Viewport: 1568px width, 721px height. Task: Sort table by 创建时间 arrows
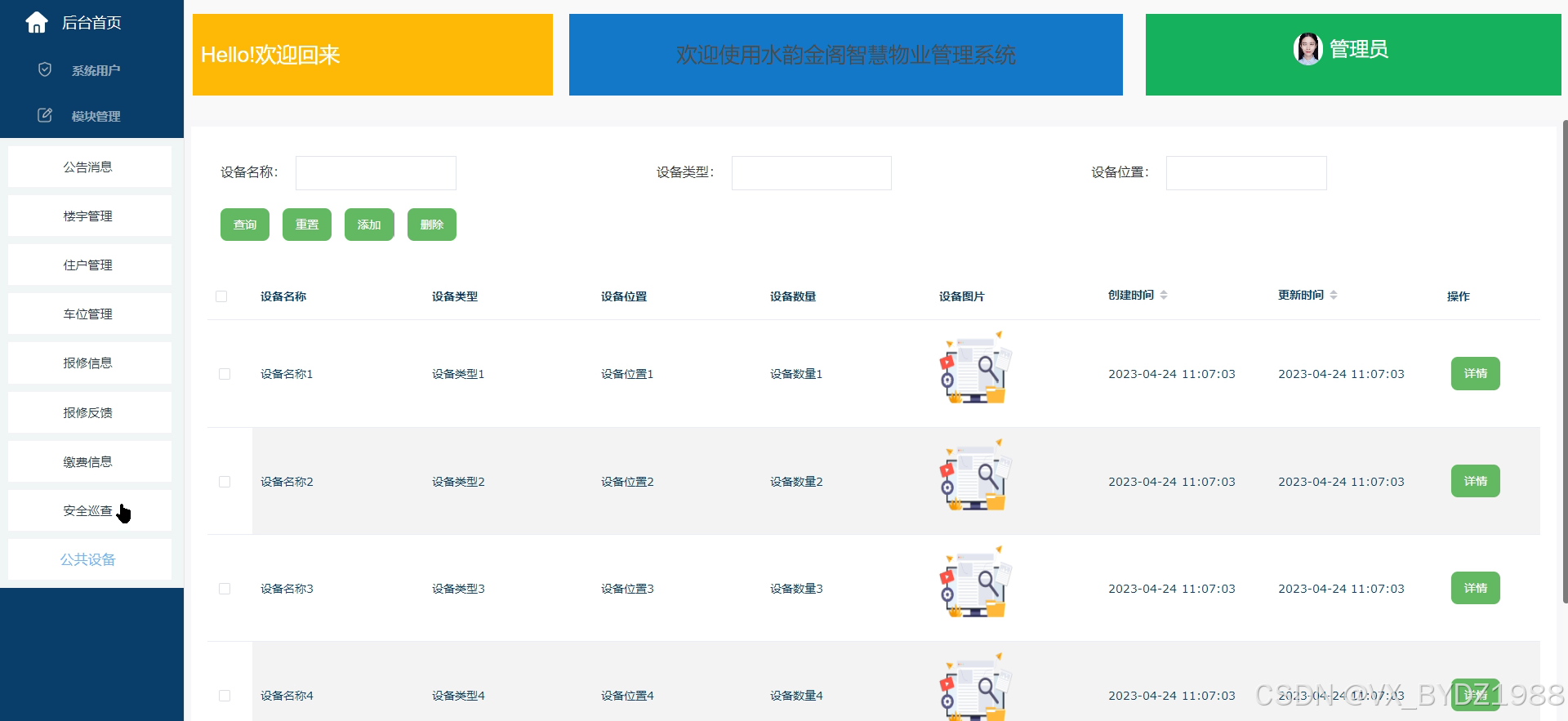(x=1164, y=295)
